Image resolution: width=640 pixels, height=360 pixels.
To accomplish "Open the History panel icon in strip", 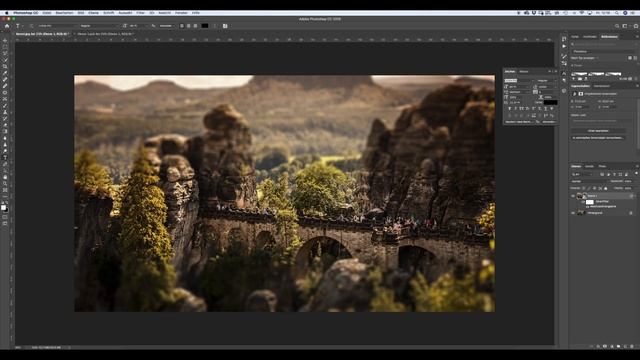I will [x=564, y=39].
